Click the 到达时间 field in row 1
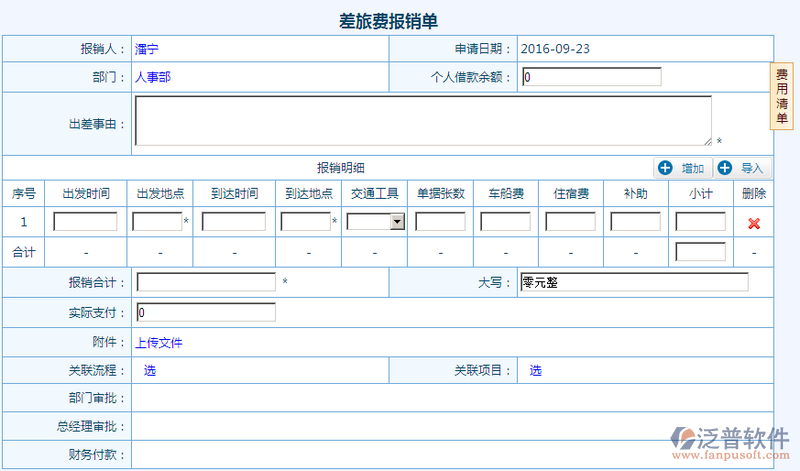This screenshot has width=800, height=471. 234,221
